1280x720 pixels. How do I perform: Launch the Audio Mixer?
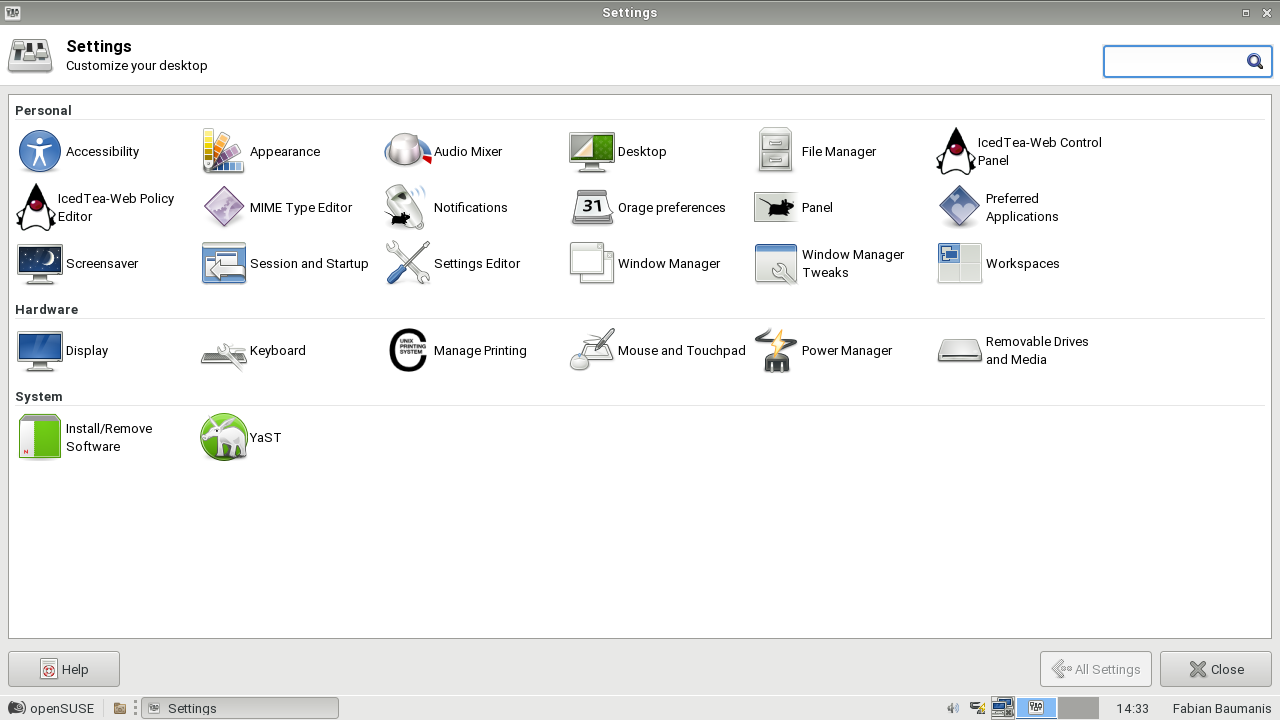coord(408,152)
